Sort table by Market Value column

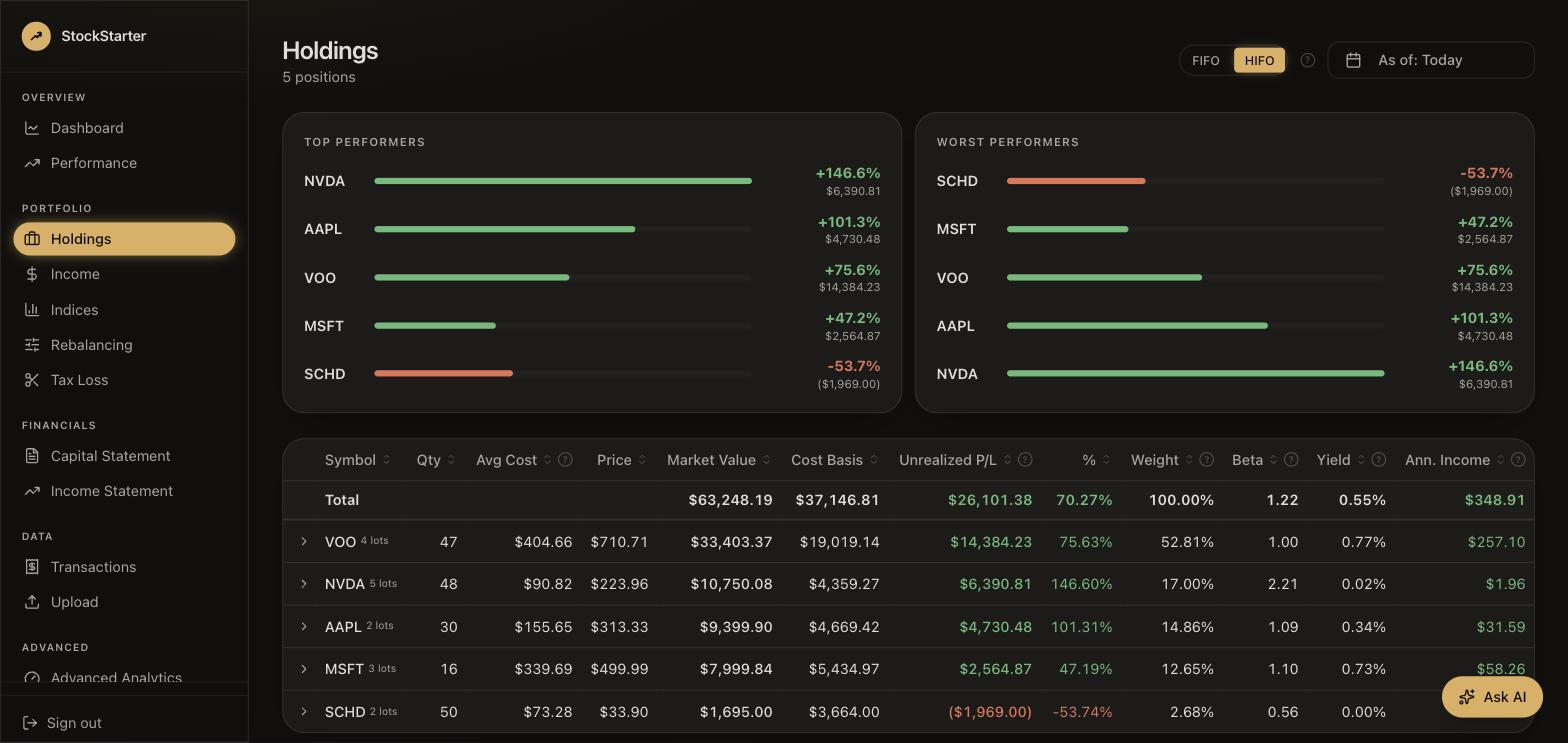click(x=719, y=460)
